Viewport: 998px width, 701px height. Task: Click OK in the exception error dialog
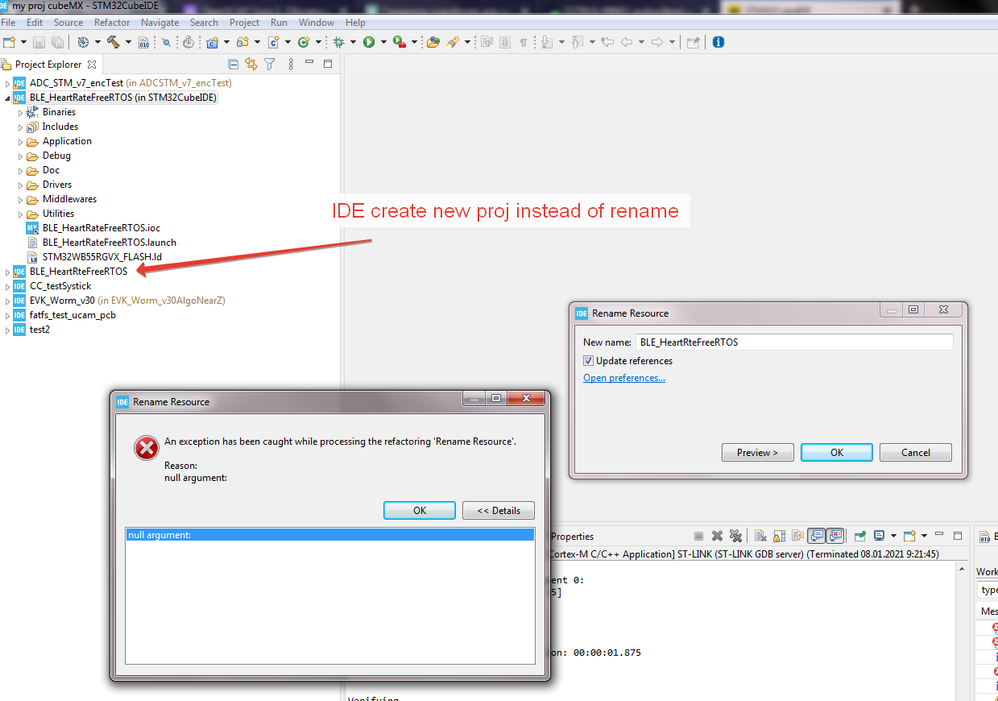pos(419,511)
